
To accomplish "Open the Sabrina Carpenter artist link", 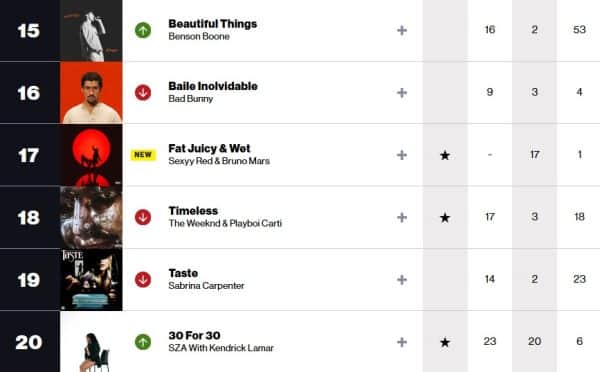I will pyautogui.click(x=206, y=286).
